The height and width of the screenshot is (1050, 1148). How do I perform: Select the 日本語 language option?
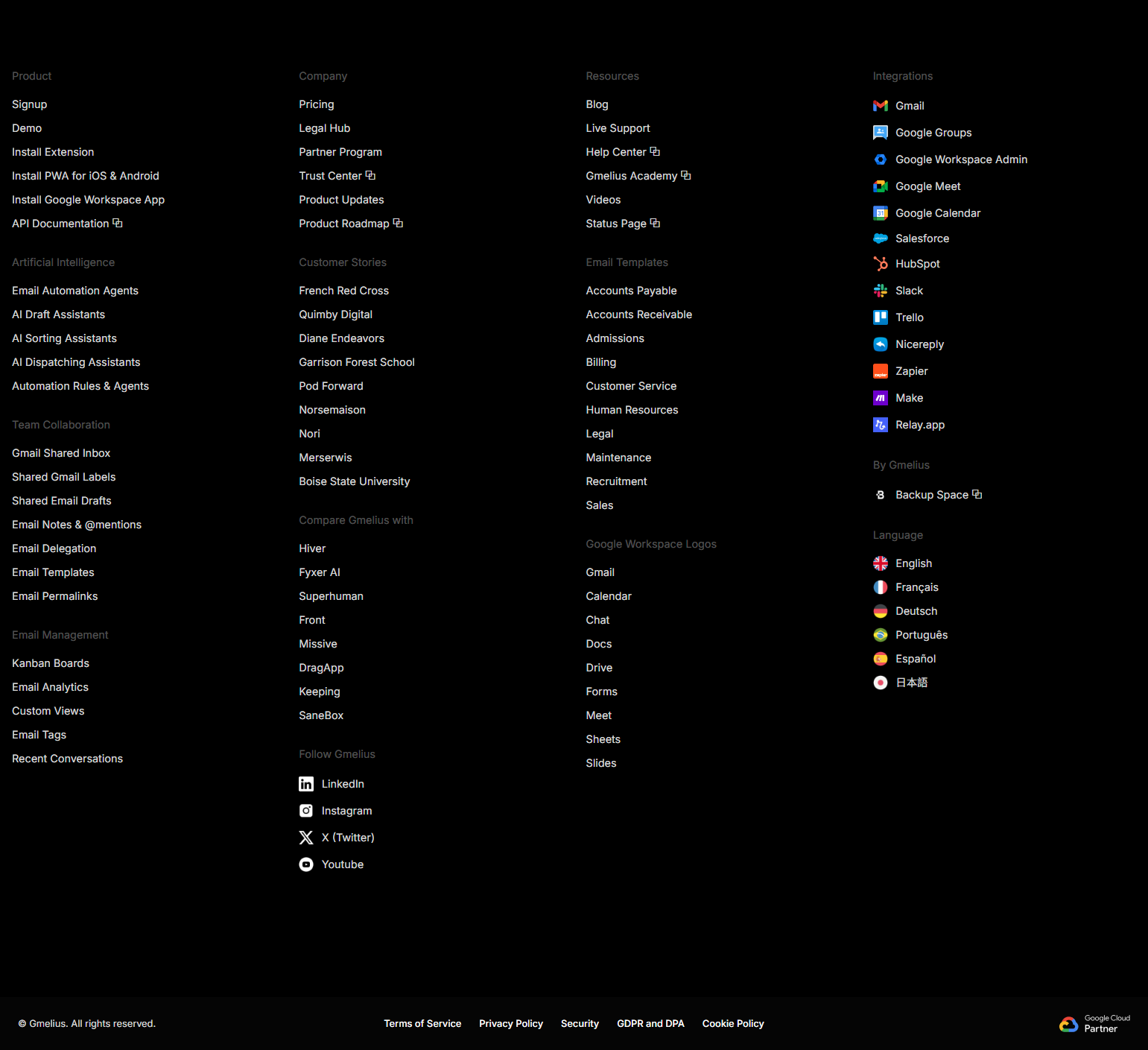(911, 682)
